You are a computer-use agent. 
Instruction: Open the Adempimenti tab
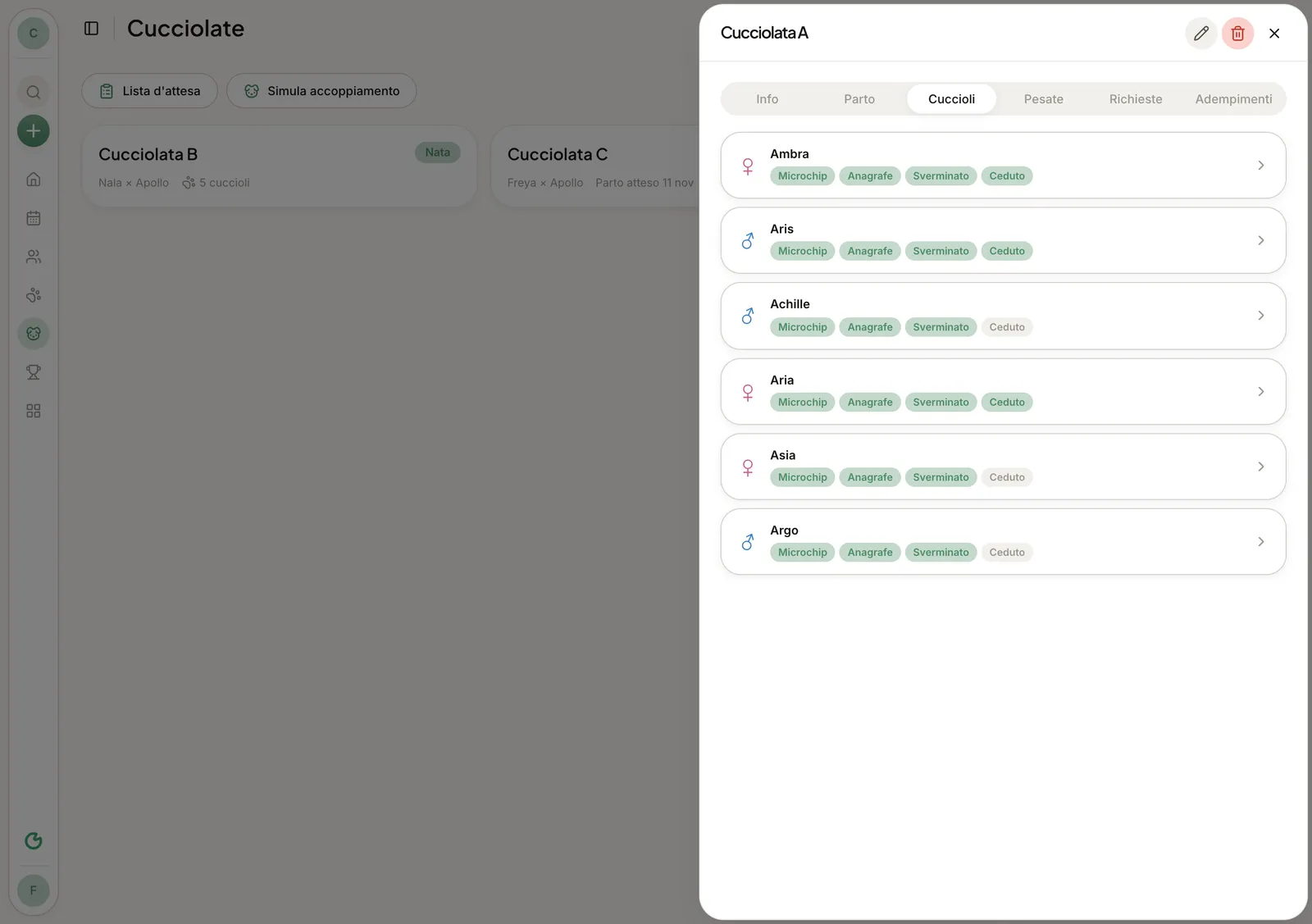click(1233, 99)
